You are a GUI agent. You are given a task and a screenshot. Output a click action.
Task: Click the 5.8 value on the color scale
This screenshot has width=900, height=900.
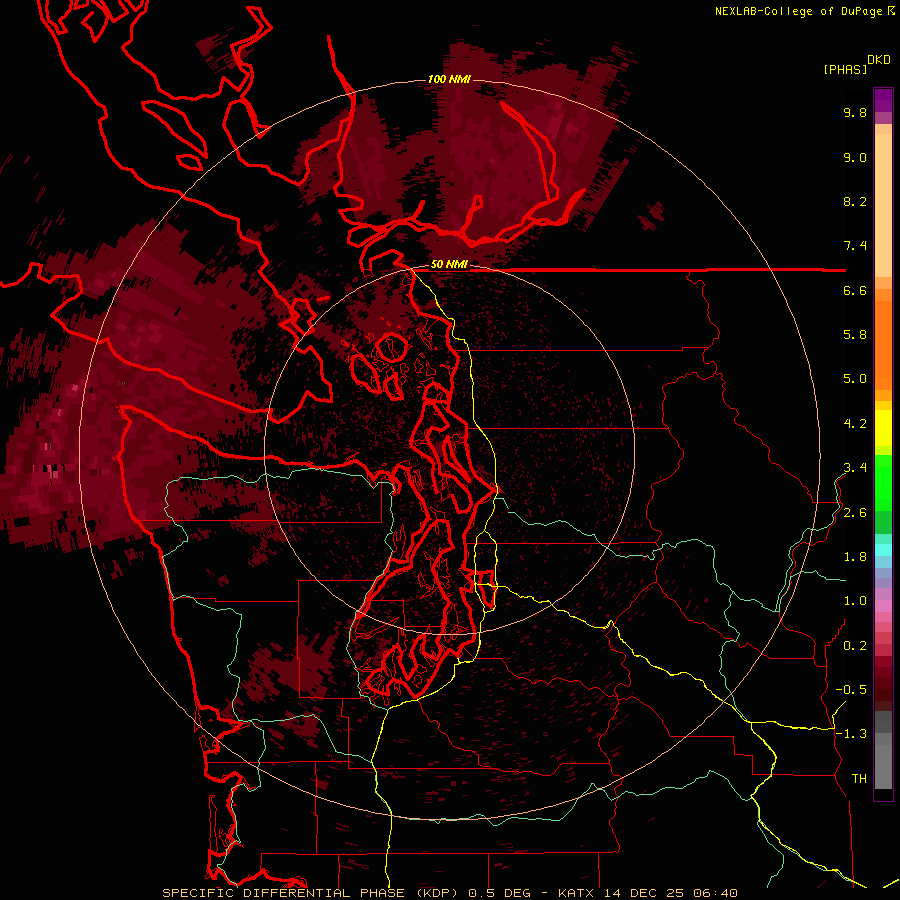click(855, 335)
